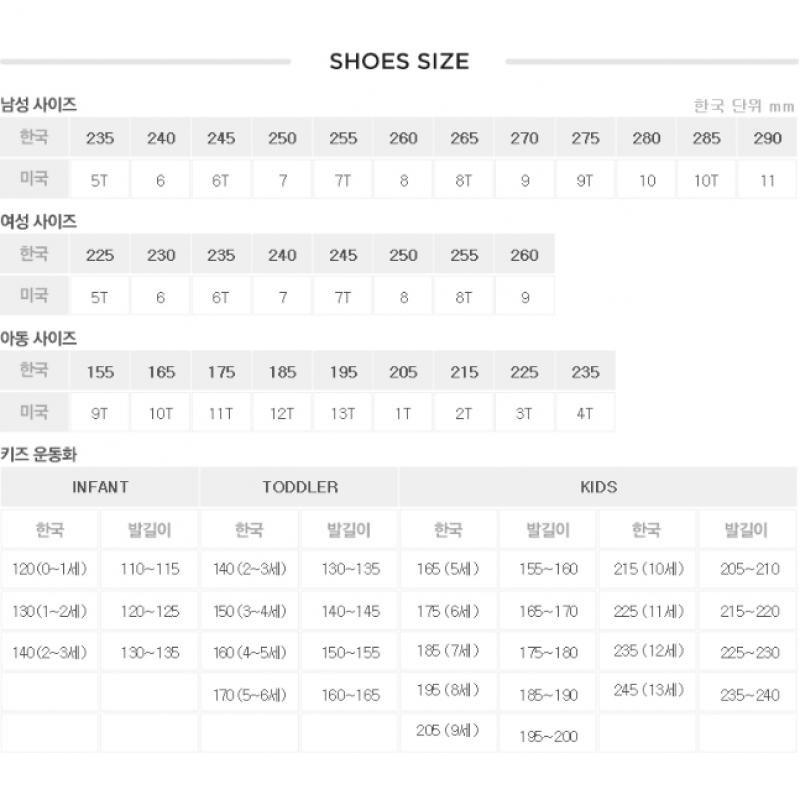
Task: Click the 13T children's US size cell
Action: [x=343, y=413]
